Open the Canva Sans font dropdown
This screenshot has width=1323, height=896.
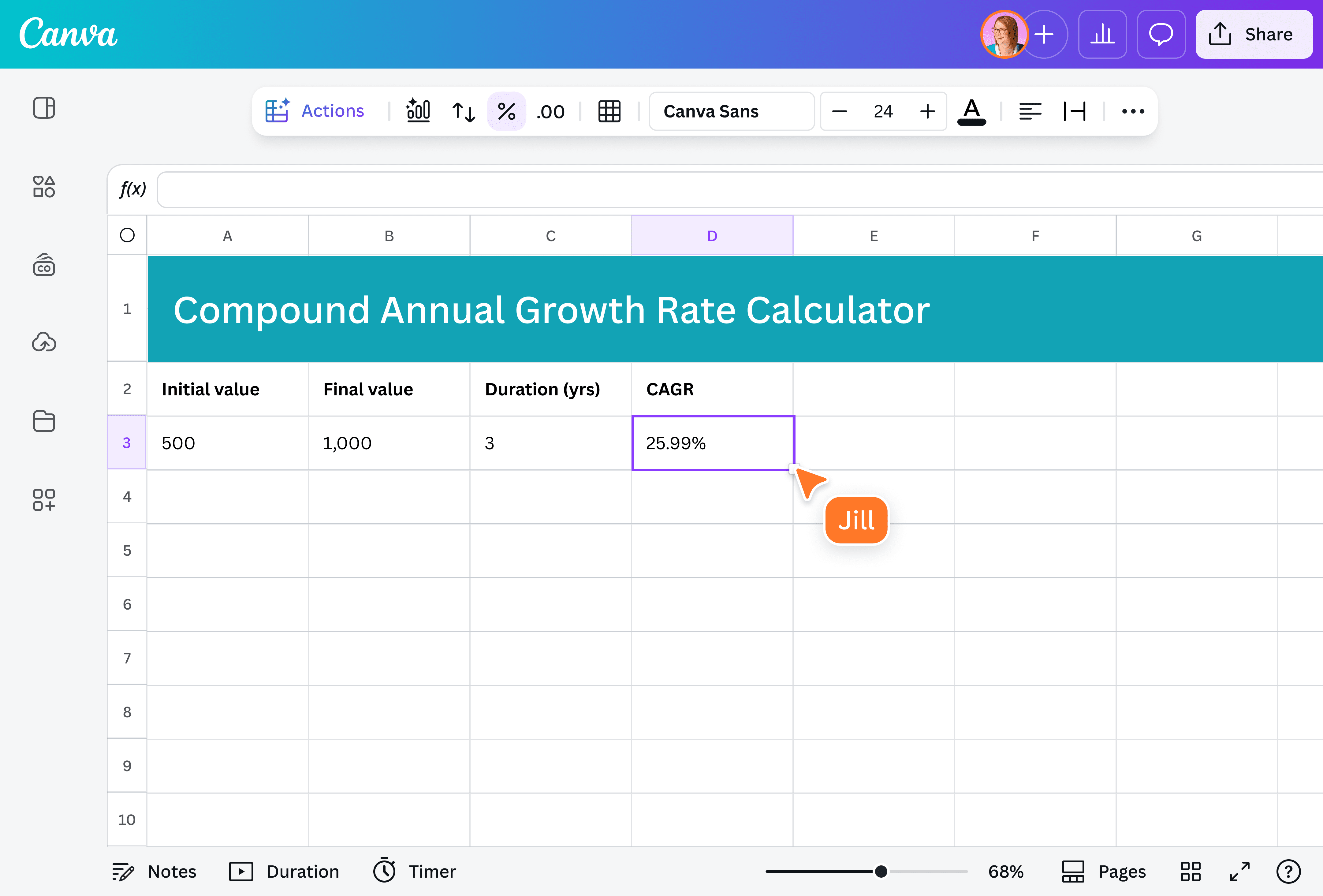click(x=732, y=111)
